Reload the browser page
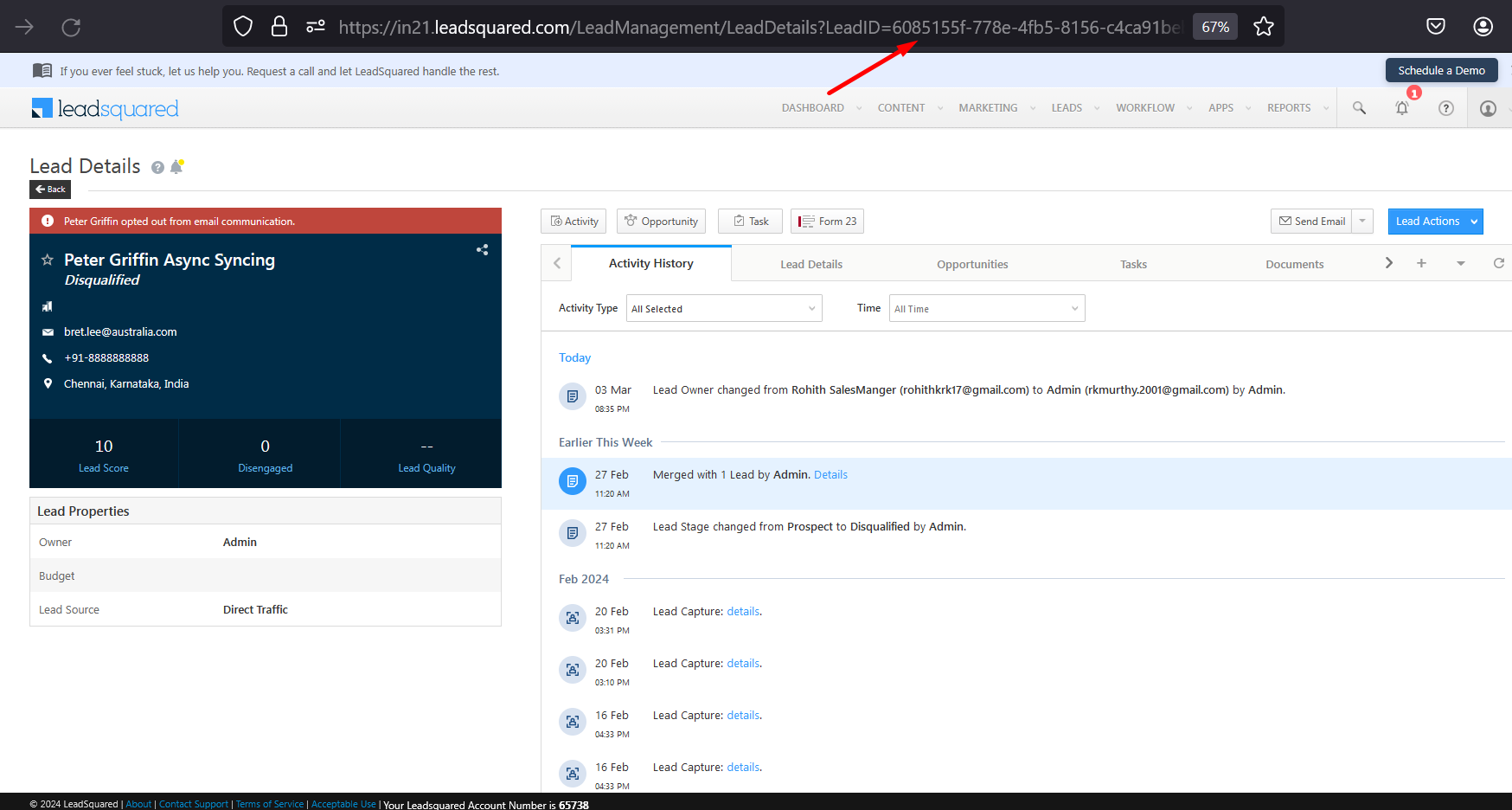The width and height of the screenshot is (1512, 810). 71,27
